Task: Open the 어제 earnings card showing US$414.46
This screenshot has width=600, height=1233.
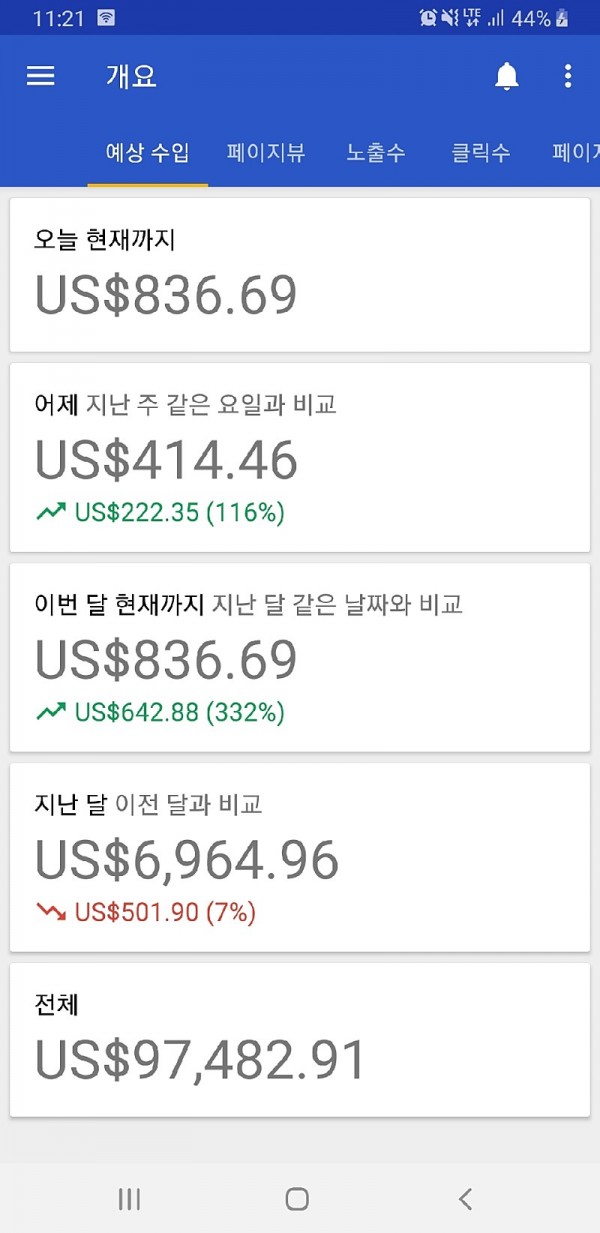Action: coord(300,457)
